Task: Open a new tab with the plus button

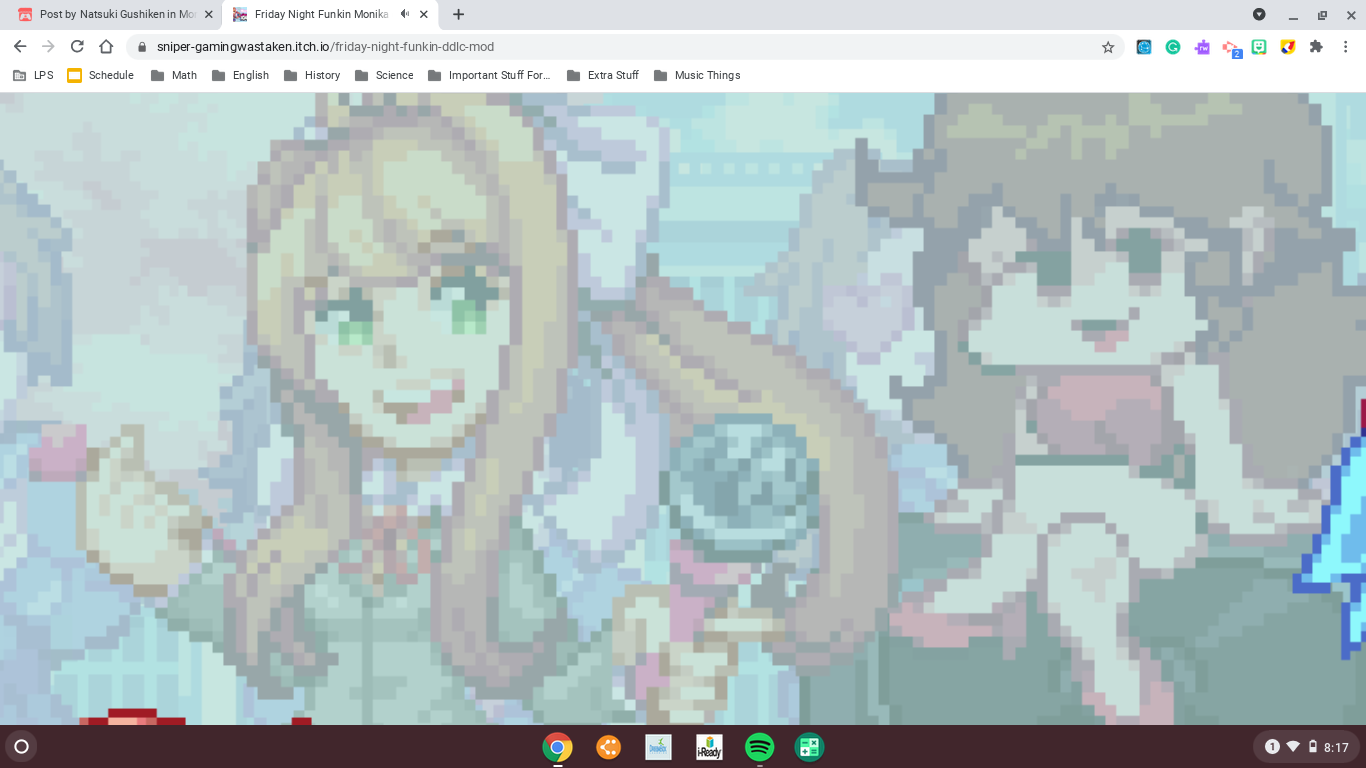Action: click(x=458, y=14)
